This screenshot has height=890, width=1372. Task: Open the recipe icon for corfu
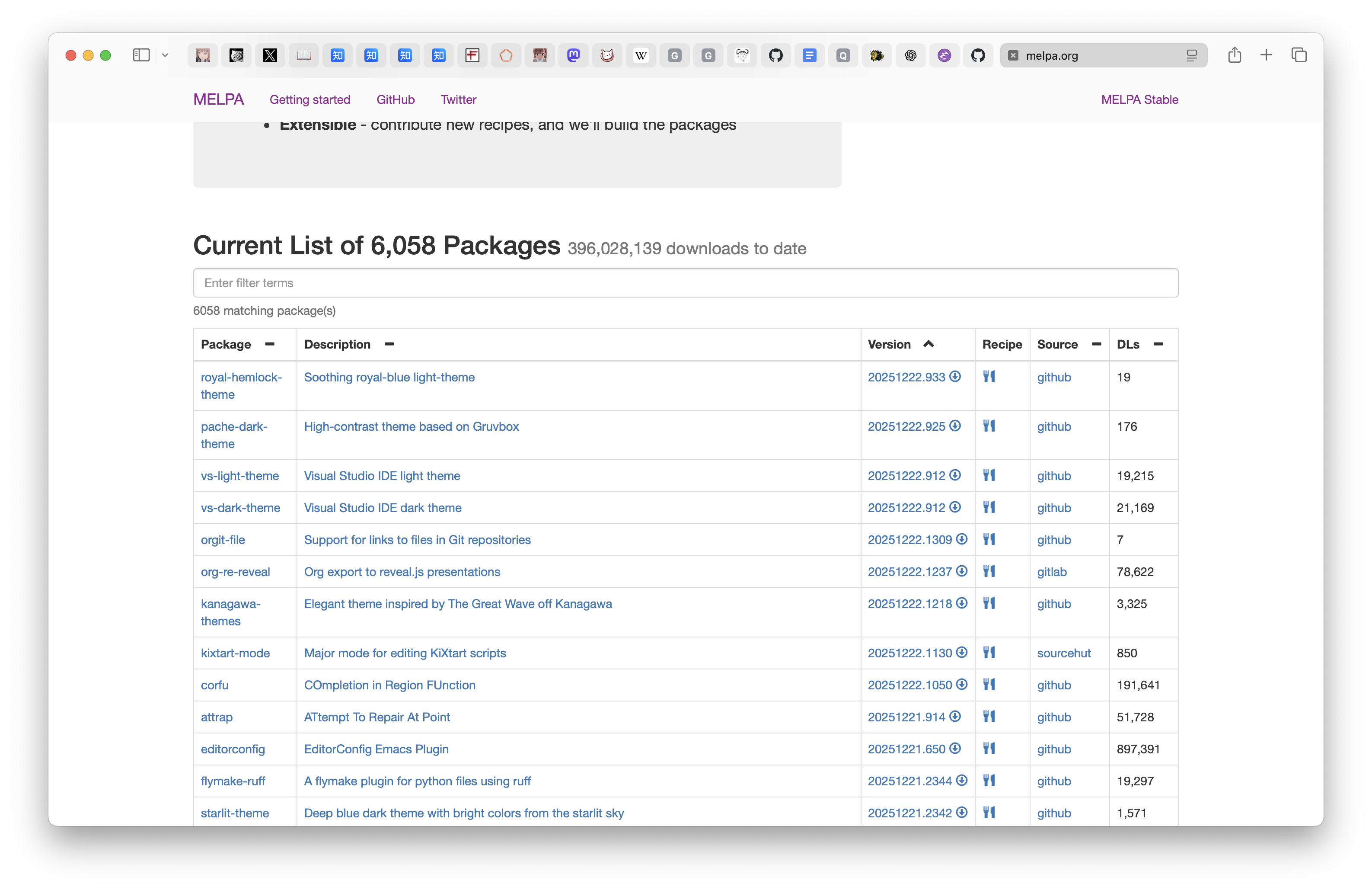coord(989,685)
